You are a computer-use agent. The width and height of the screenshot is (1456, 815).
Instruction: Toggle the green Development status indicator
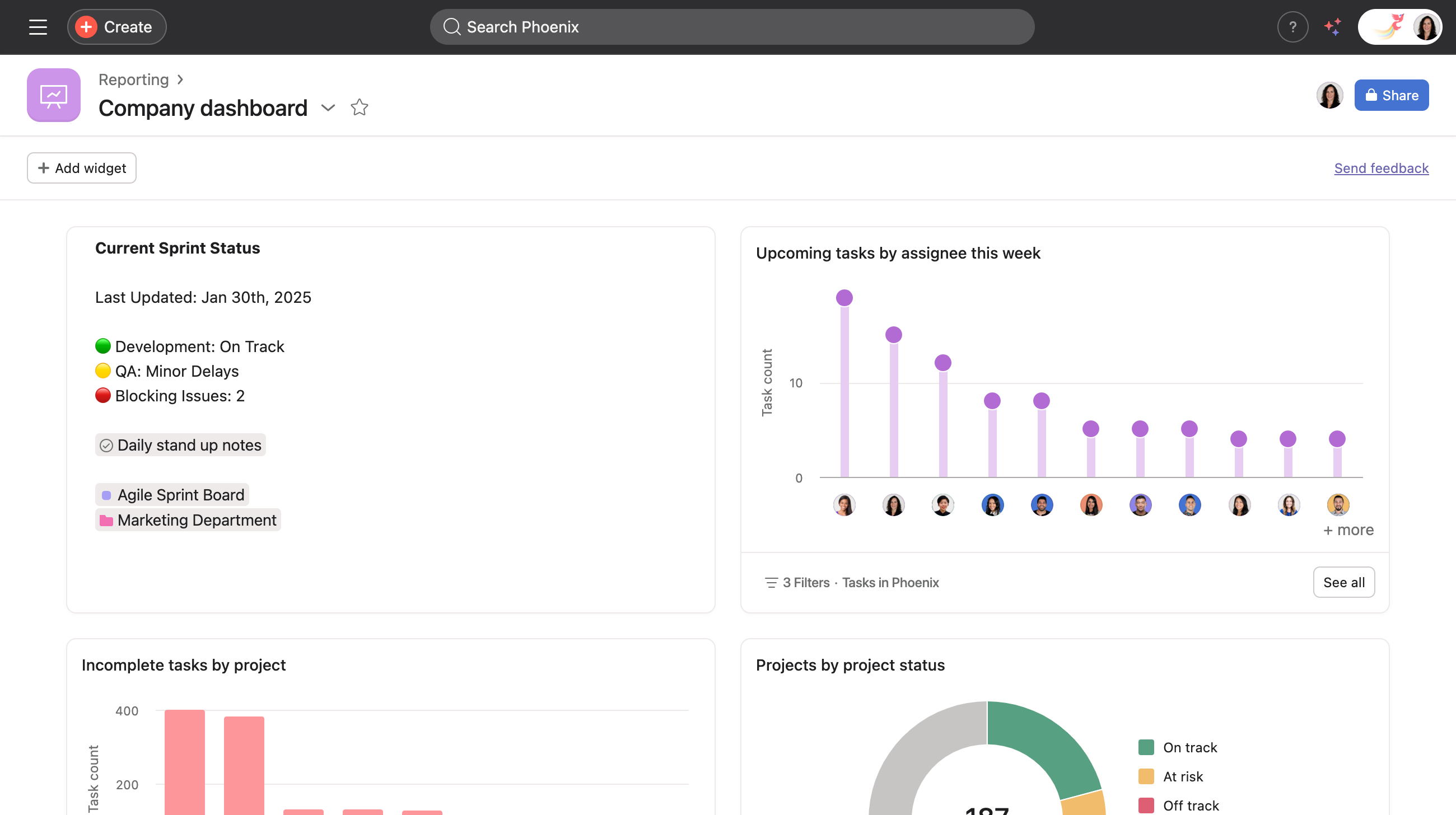(103, 346)
